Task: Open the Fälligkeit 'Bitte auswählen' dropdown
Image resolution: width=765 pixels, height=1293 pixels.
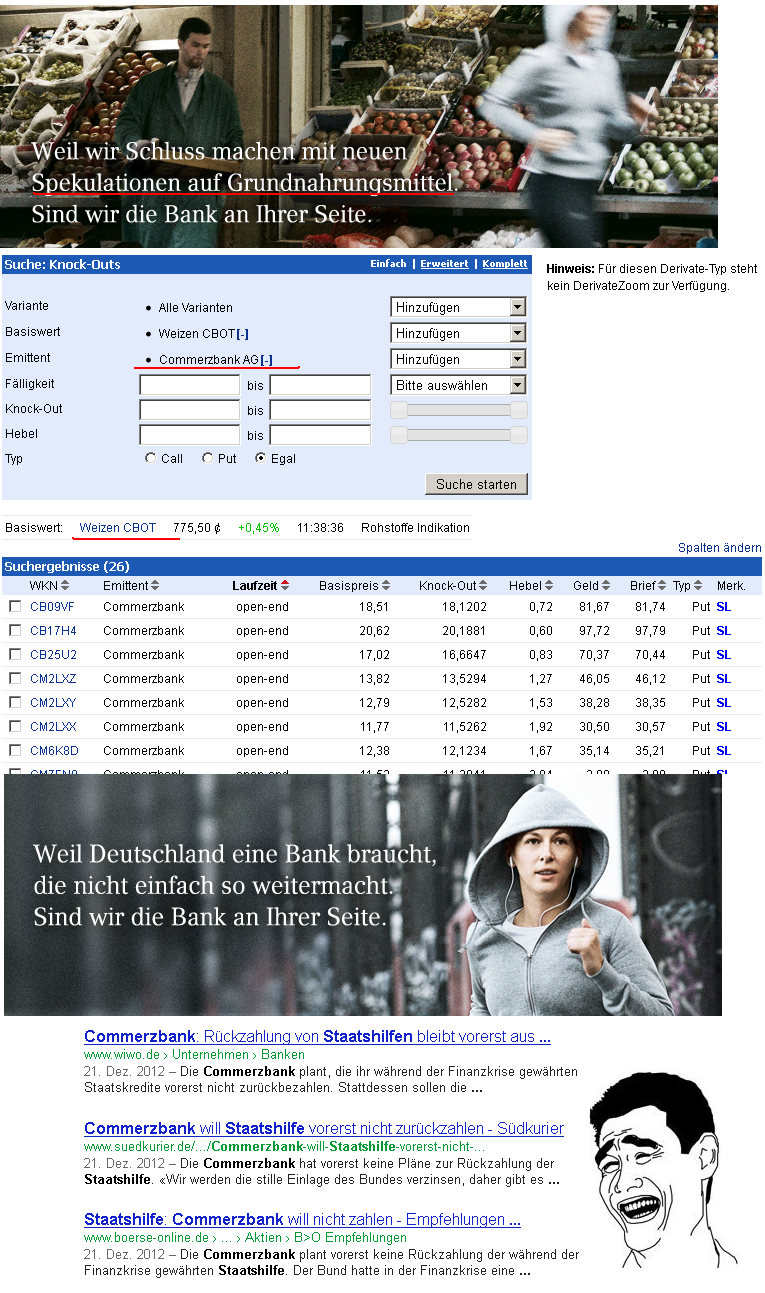Action: 458,385
